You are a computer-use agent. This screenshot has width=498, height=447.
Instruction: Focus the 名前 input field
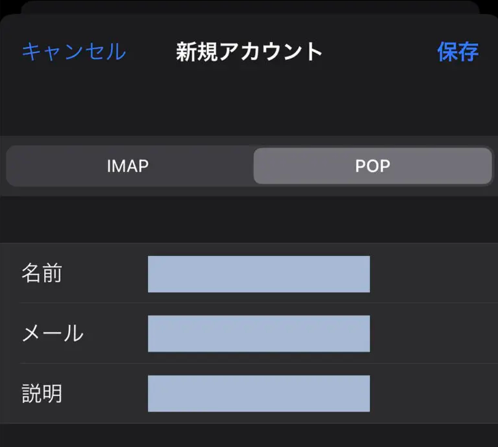[x=259, y=274]
